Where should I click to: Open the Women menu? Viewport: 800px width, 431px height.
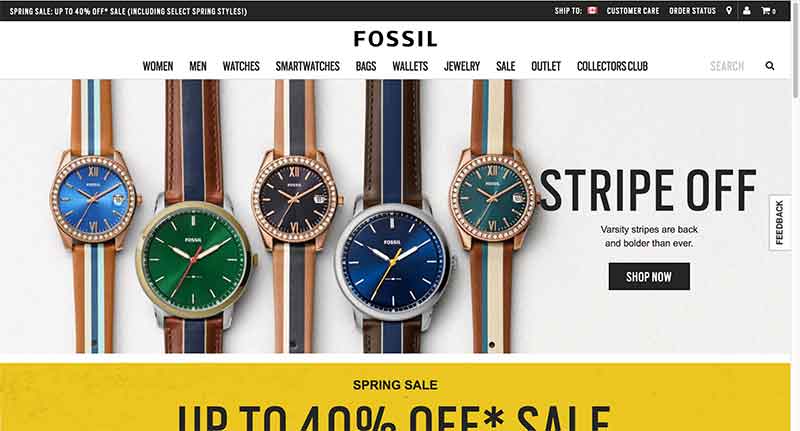[x=158, y=66]
